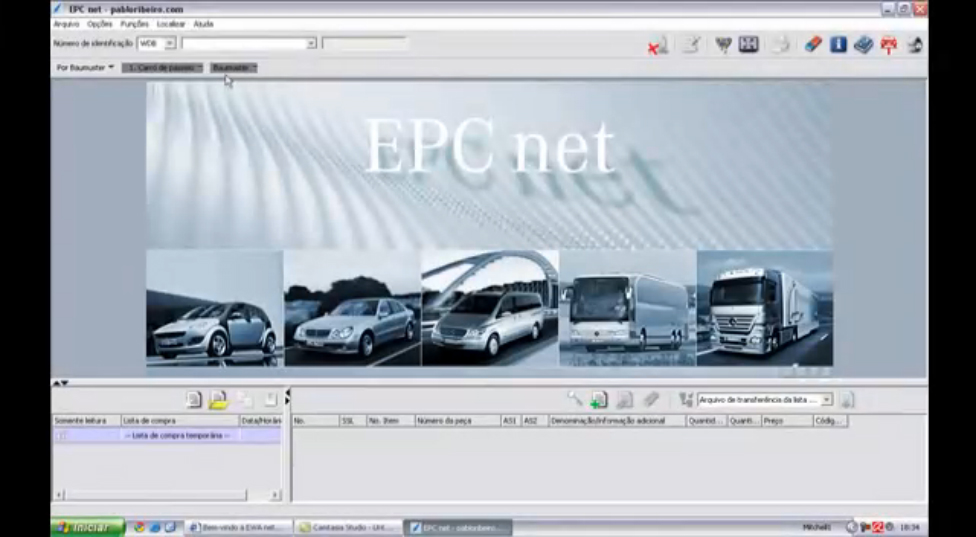The height and width of the screenshot is (537, 976).
Task: Click the Mercedes bus thumbnail image
Action: tap(627, 308)
